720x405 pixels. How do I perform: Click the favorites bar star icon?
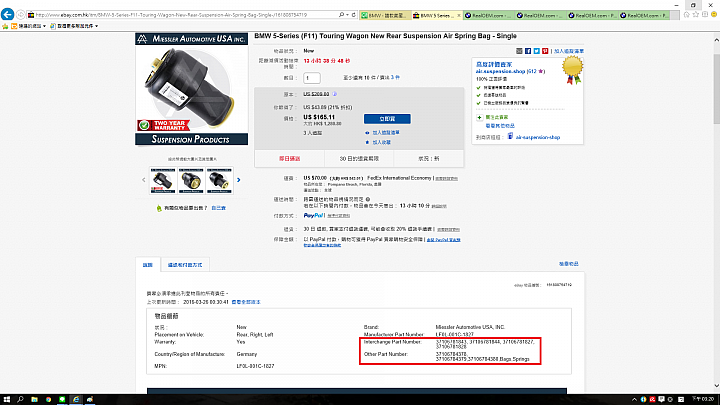[x=5, y=26]
